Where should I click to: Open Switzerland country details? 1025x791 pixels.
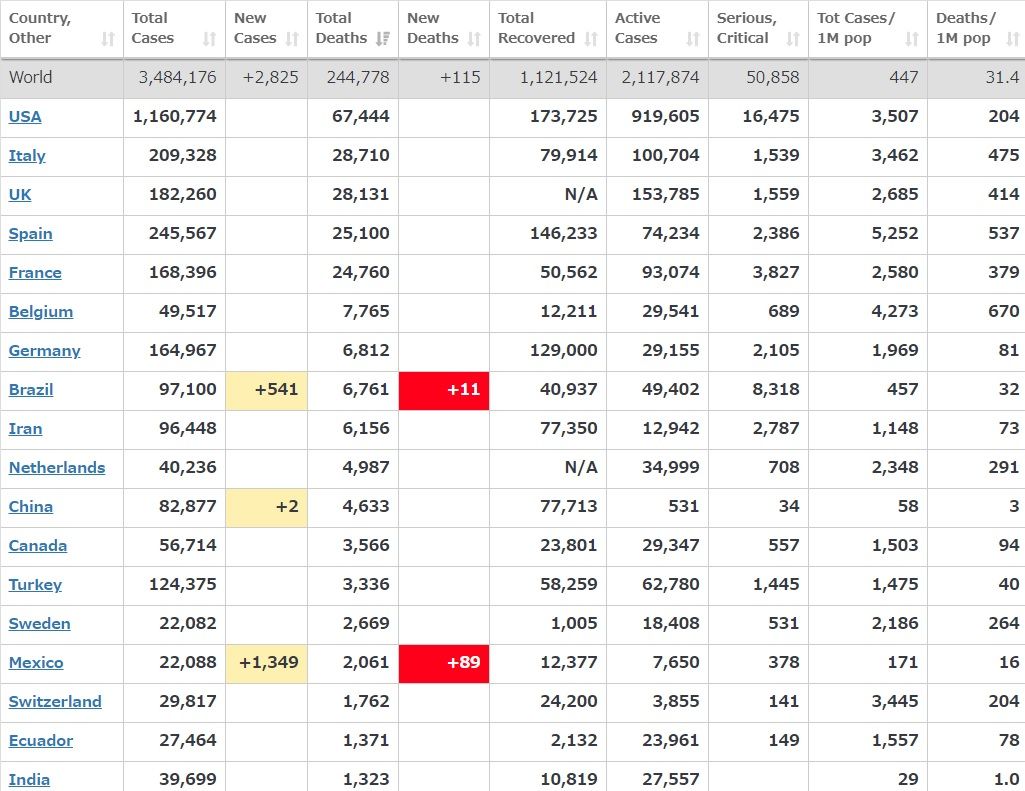point(55,701)
